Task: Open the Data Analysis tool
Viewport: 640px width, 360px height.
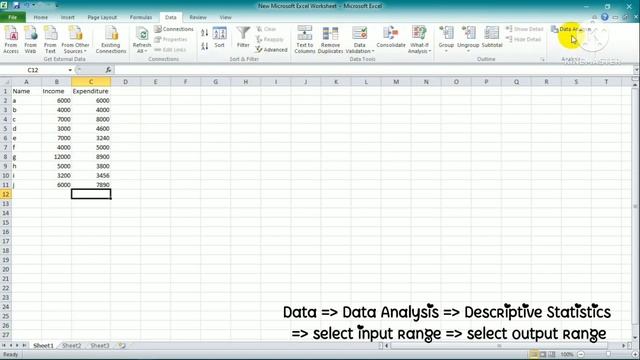Action: click(x=571, y=29)
